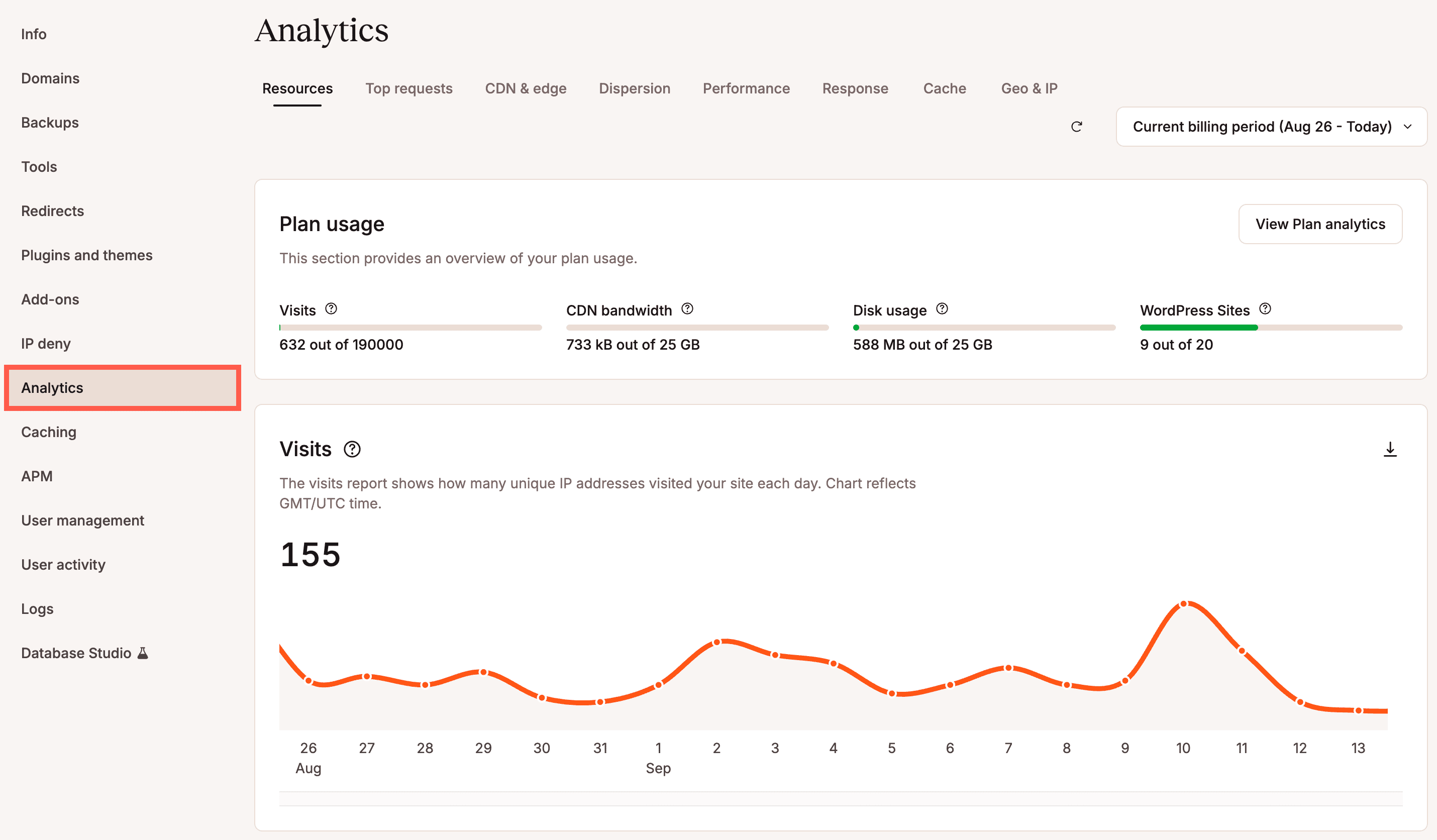Screen dimensions: 1437x840
Task: Click the refresh analytics icon
Action: tap(1076, 127)
